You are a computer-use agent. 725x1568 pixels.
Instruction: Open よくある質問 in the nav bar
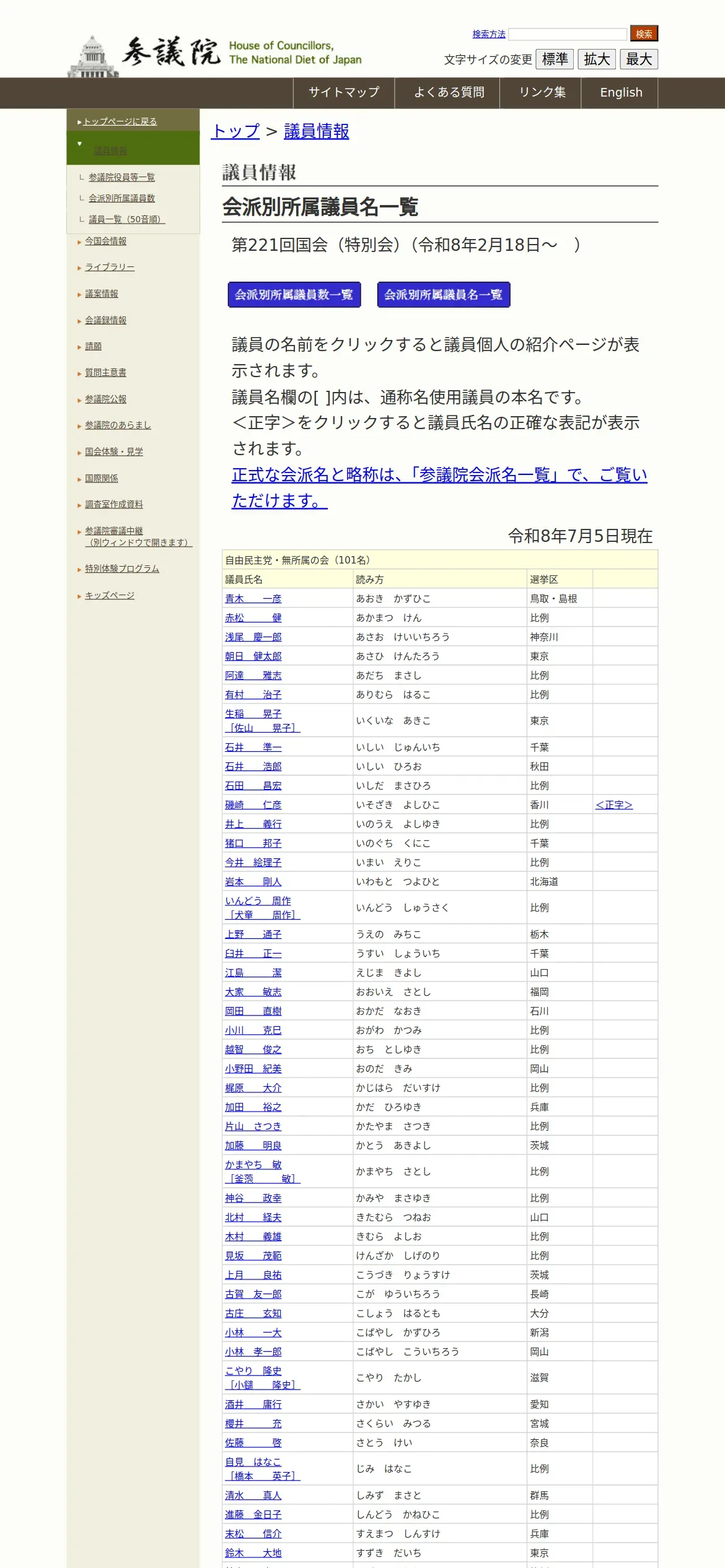point(449,93)
